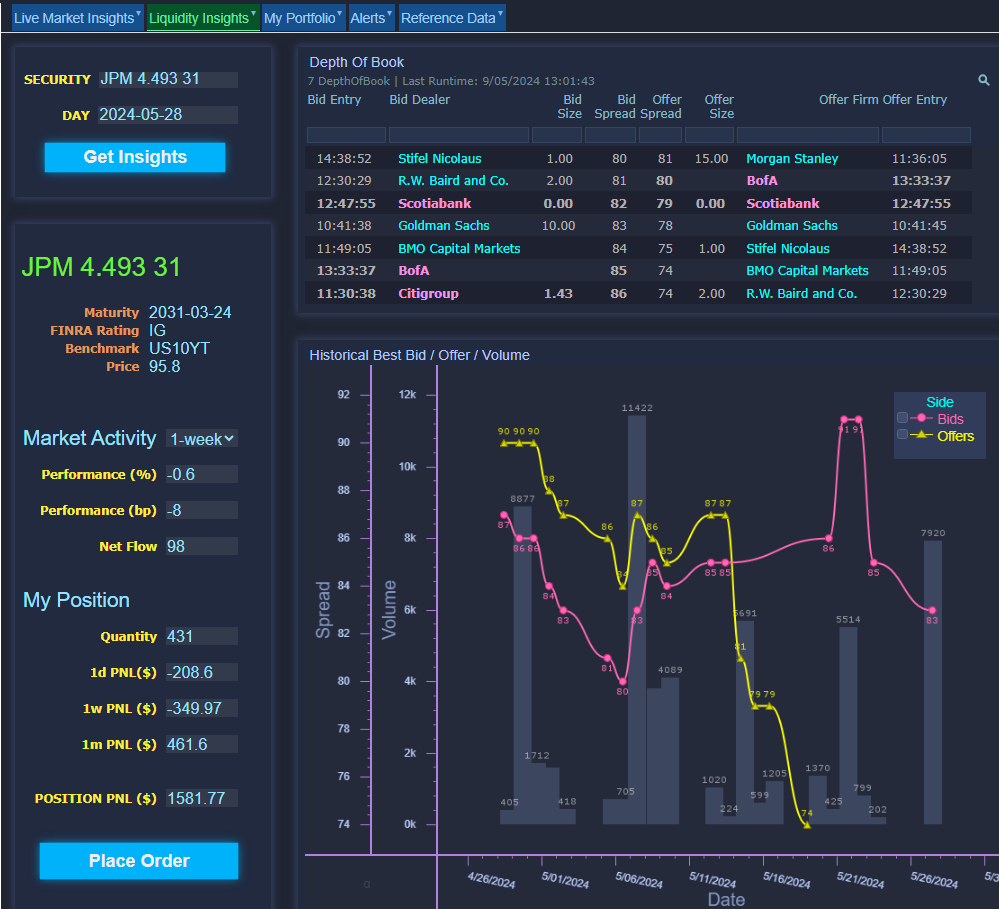Click the DAY date input field

168,115
